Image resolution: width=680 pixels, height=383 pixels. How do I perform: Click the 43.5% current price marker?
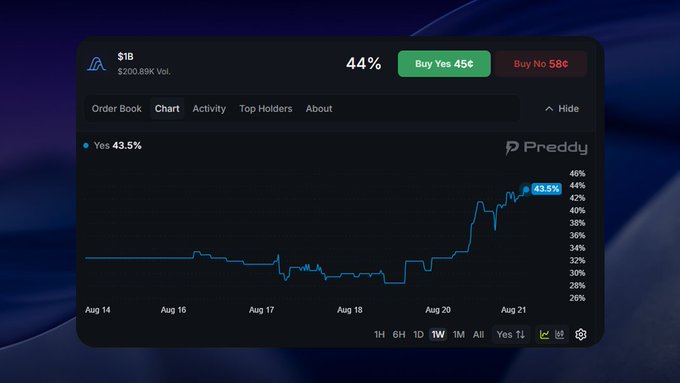pyautogui.click(x=546, y=189)
